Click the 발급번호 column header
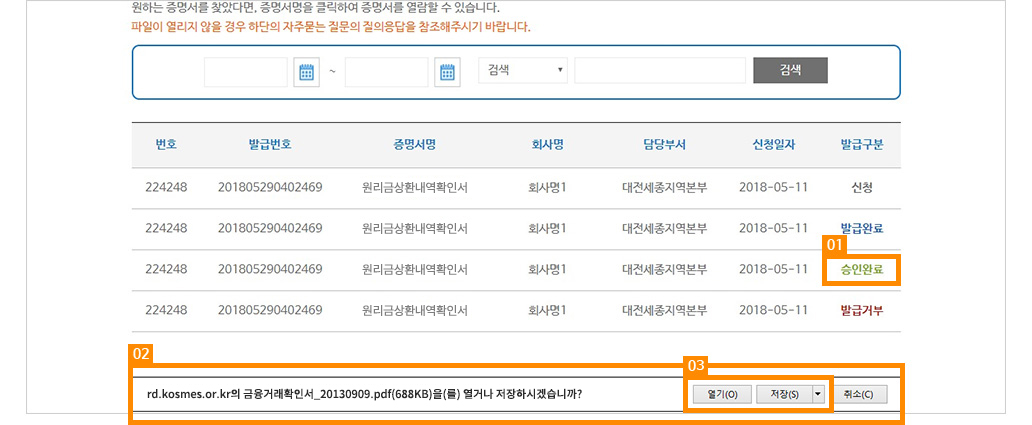 tap(269, 145)
